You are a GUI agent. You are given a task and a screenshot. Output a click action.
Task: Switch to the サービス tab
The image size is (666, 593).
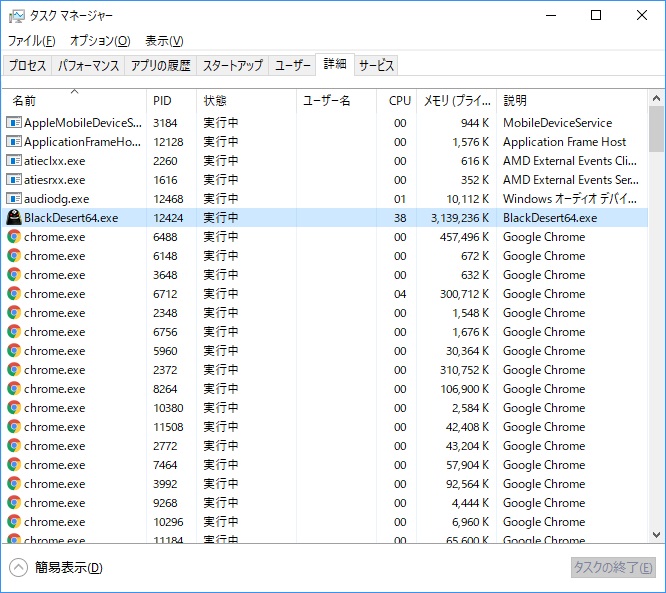pos(376,65)
